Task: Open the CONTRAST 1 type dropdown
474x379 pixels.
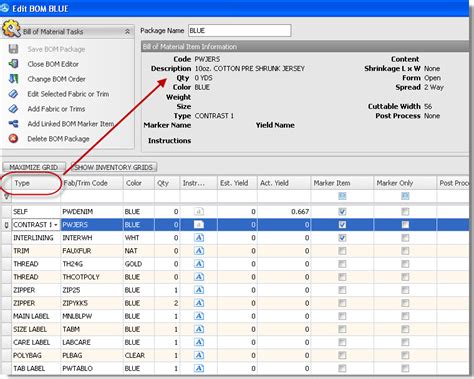Action: click(56, 225)
